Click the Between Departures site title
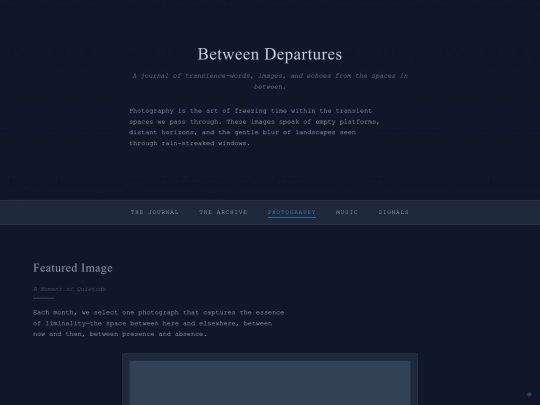This screenshot has width=540, height=405. pos(270,54)
